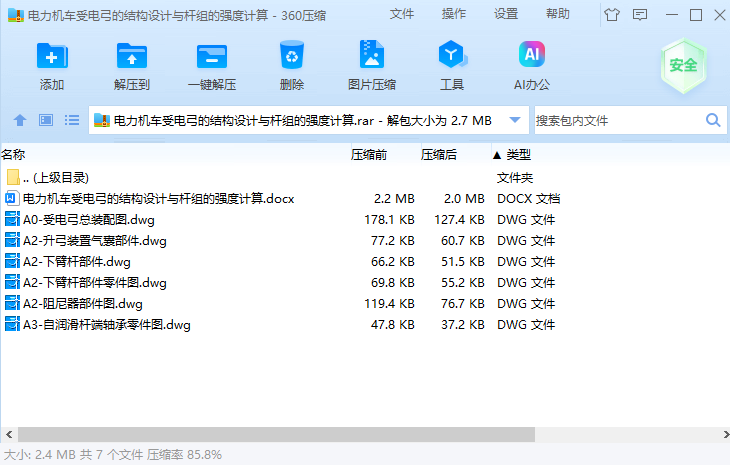The image size is (730, 465).
Task: Open the 图片压缩 image compression tool
Action: click(372, 54)
